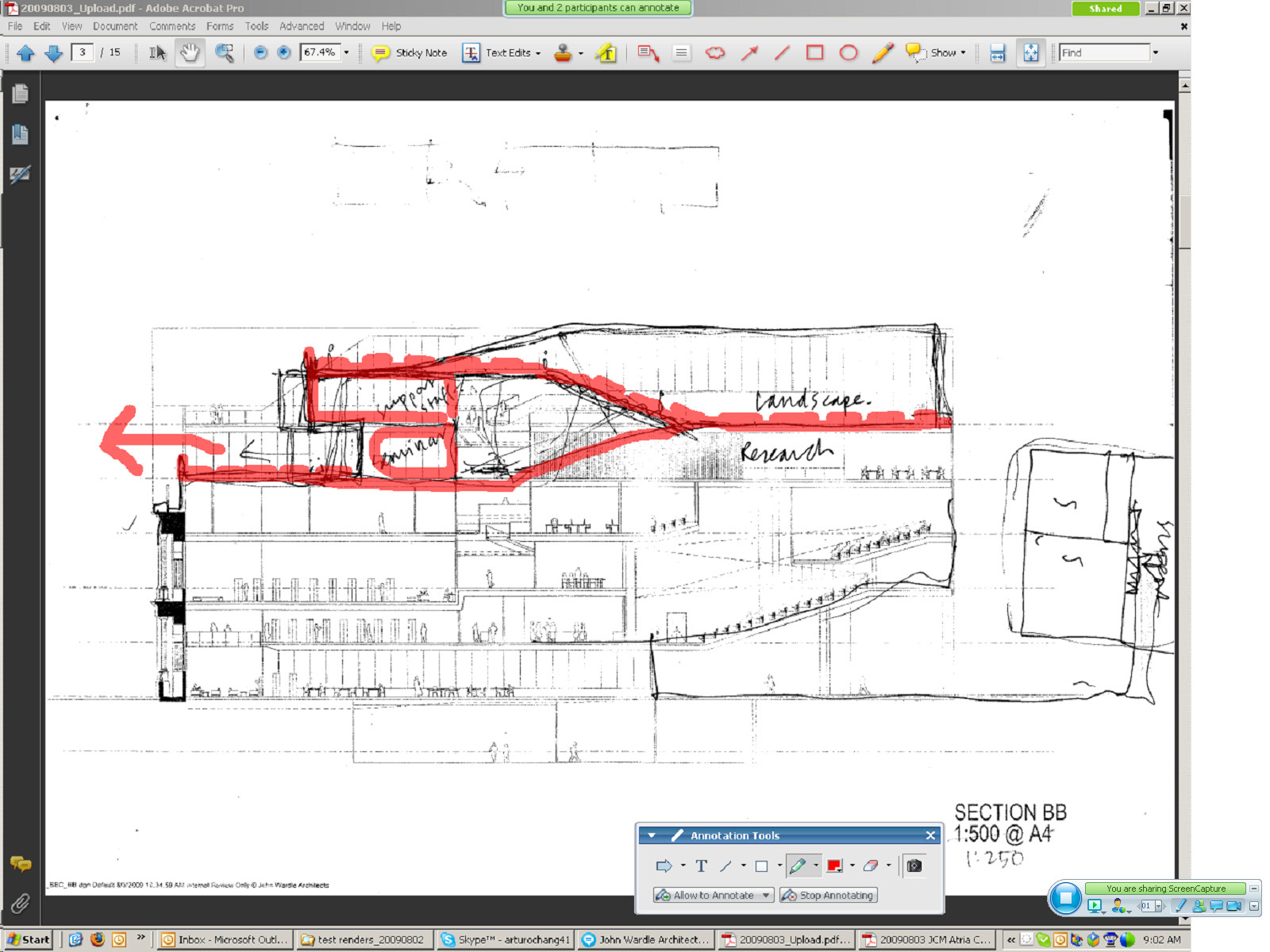Screen dimensions: 1270x952
Task: Edit the zoom level field showing 67.4%
Action: 320,53
